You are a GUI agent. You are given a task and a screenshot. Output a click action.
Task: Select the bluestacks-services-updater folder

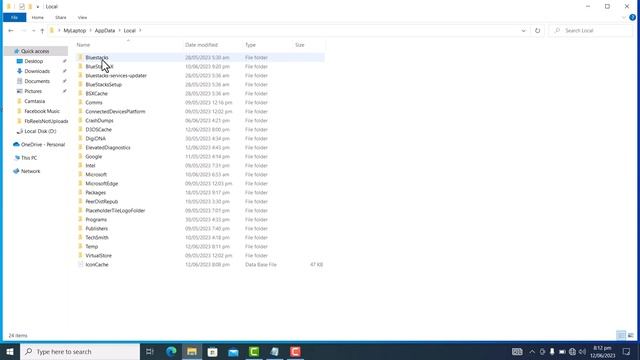coord(116,76)
